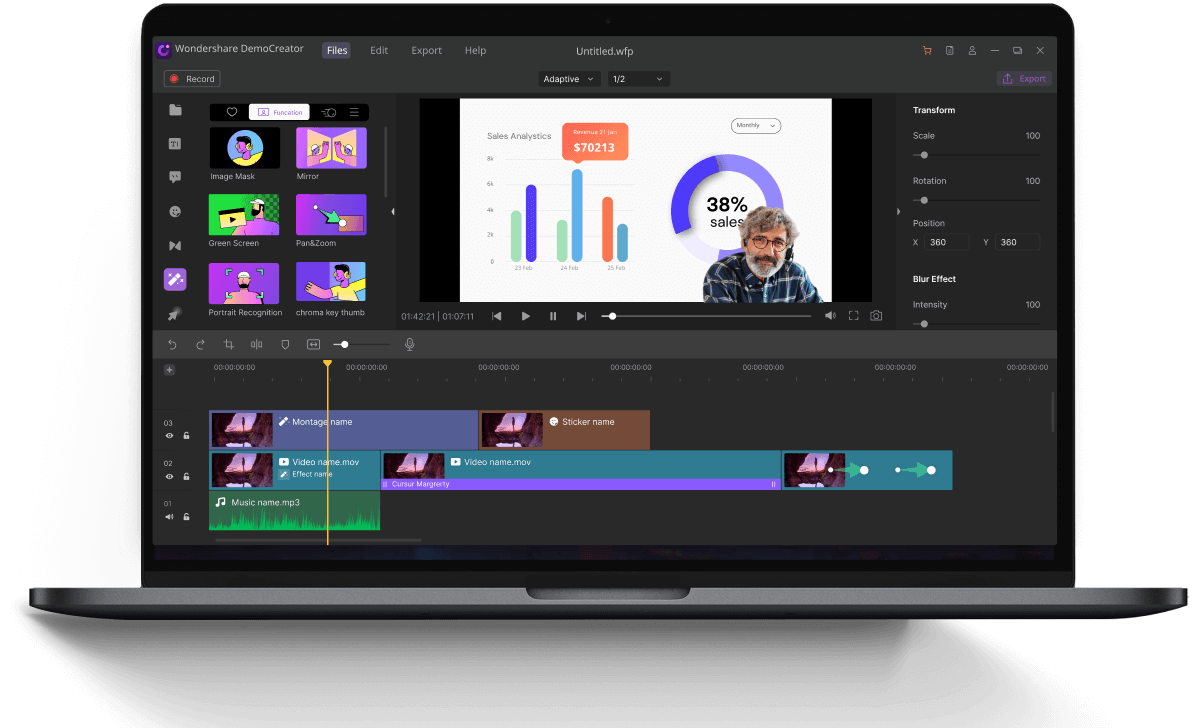This screenshot has height=728, width=1192.
Task: Start voiceover with the microphone icon
Action: click(409, 345)
